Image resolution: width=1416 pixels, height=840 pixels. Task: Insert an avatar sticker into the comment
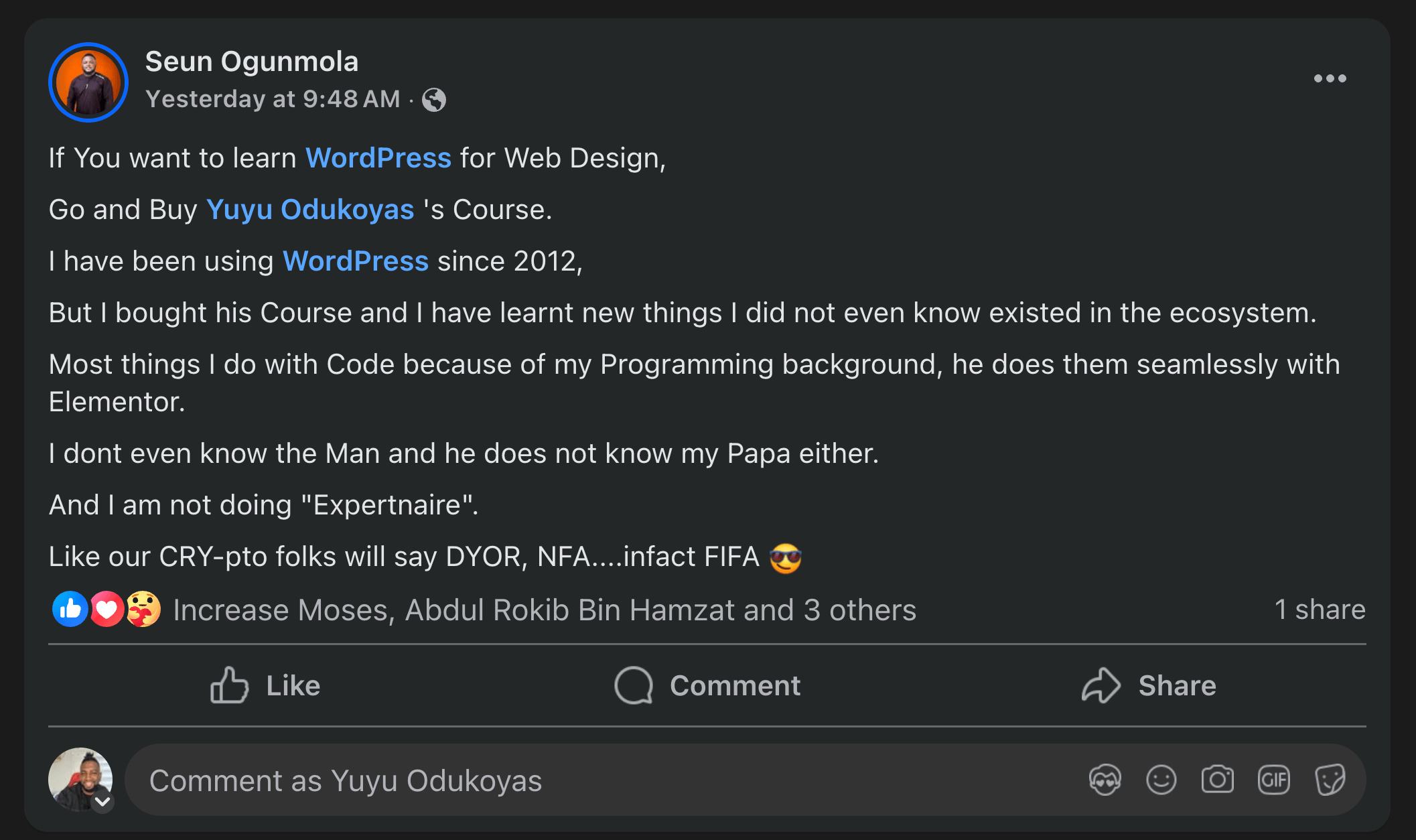click(x=1105, y=780)
